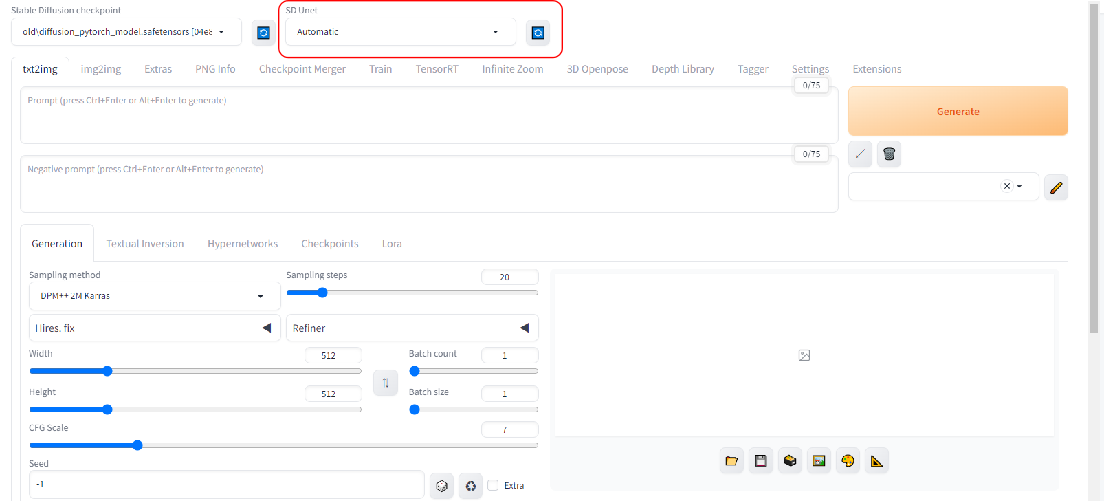Open the images output folder icon
This screenshot has height=501, width=1104.
(x=732, y=461)
